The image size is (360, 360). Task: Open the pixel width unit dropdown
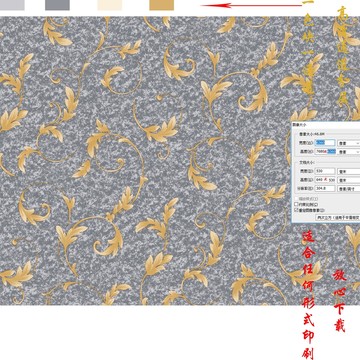tap(349, 143)
